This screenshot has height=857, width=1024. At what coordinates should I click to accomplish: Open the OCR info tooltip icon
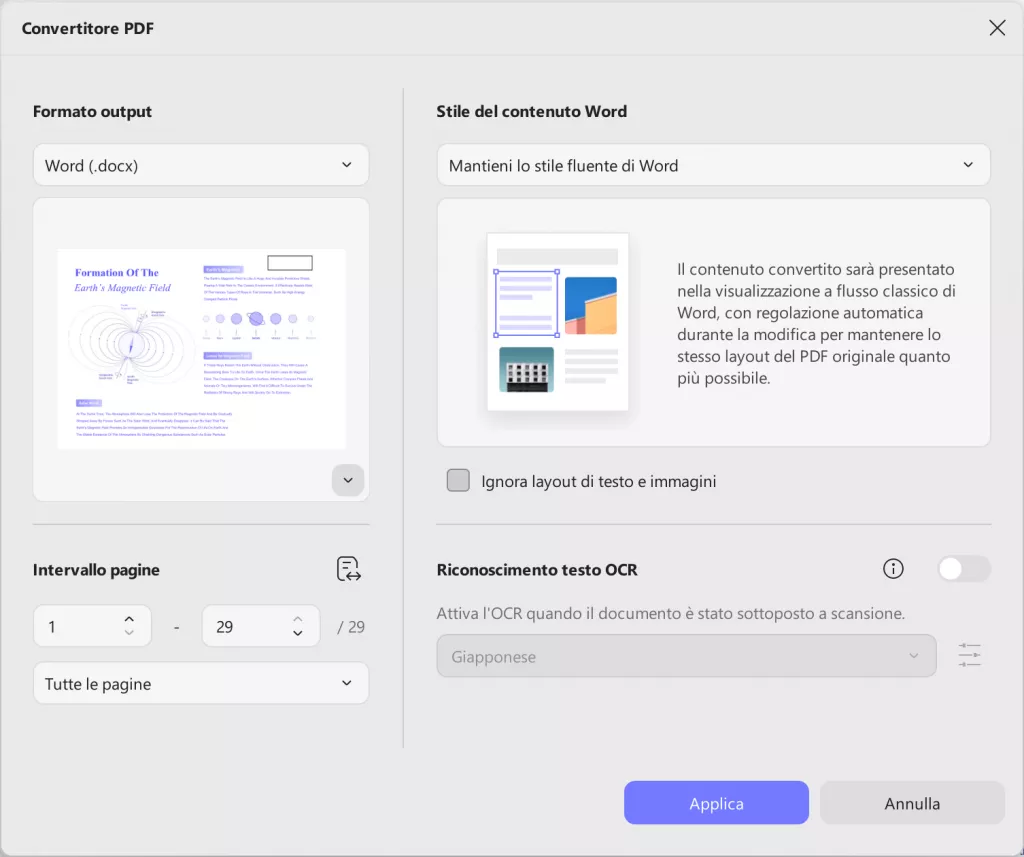(893, 569)
